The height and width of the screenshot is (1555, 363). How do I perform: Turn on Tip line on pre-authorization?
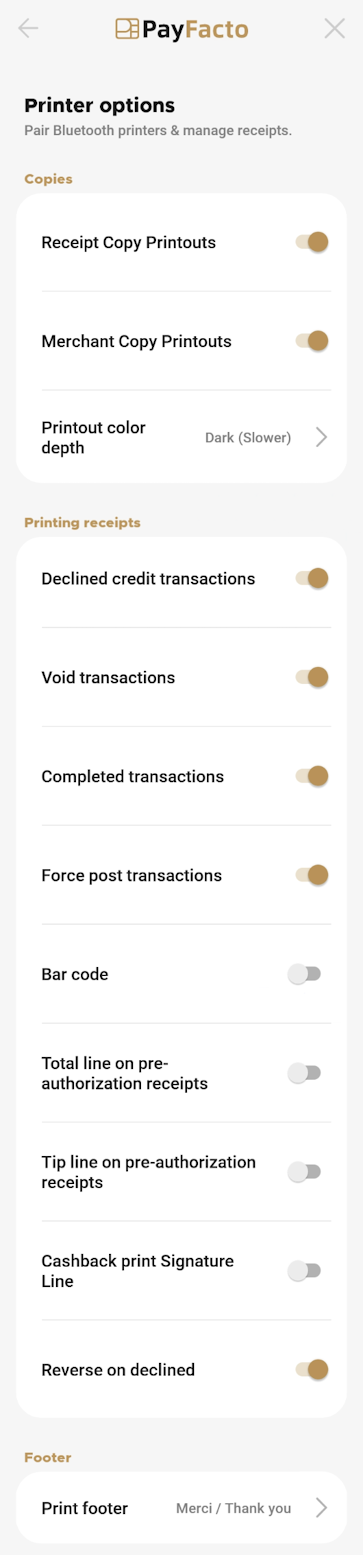304,1172
